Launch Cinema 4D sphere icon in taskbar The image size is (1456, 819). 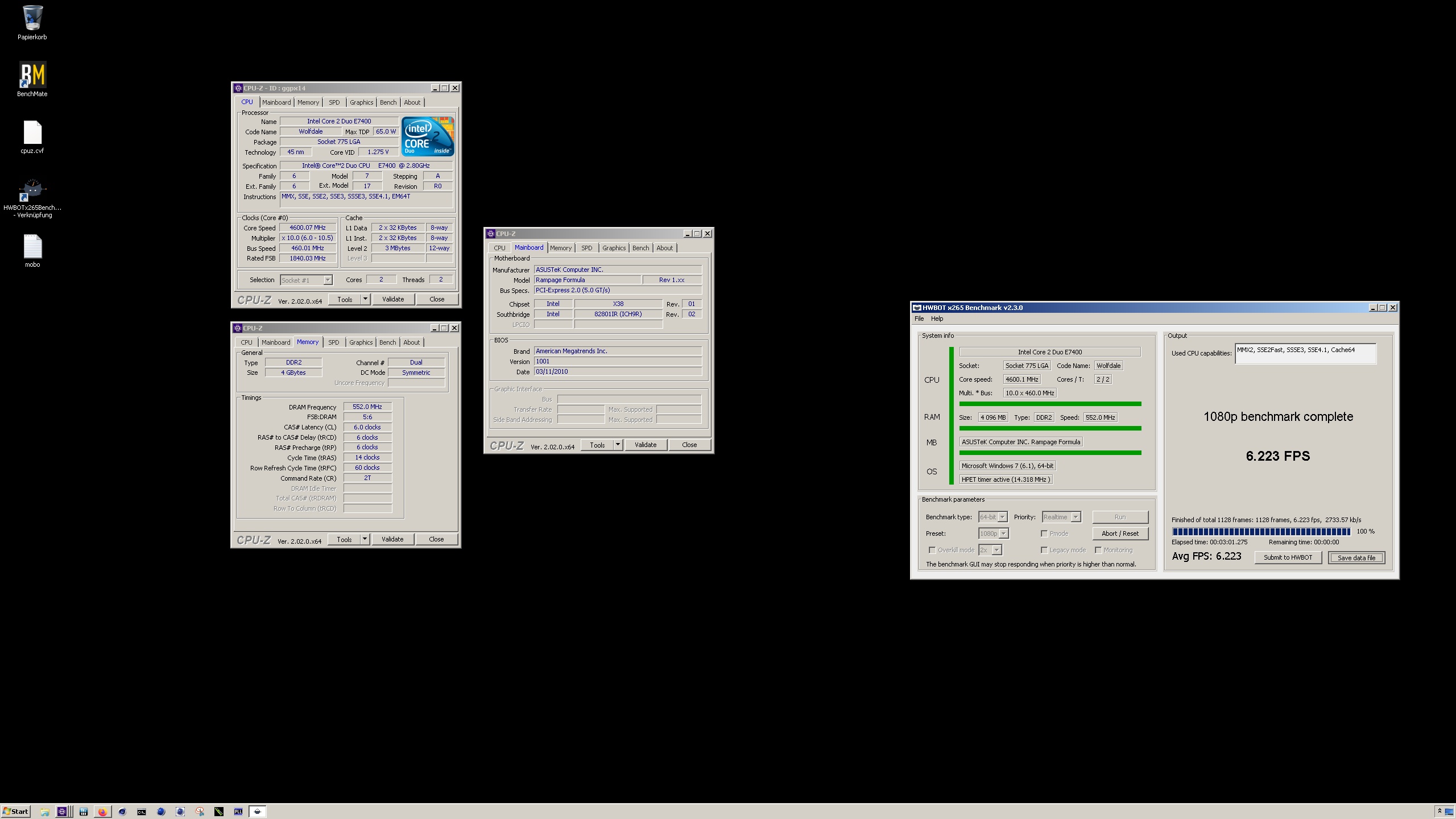coord(122,812)
